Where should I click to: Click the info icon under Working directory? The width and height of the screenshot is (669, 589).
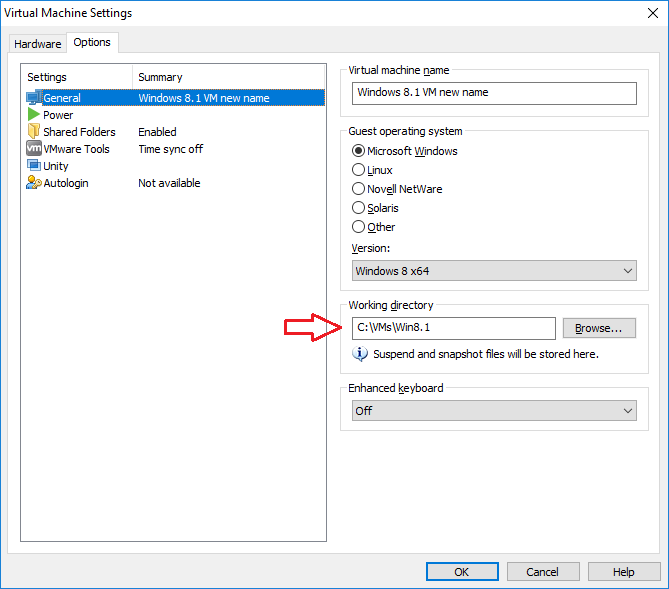point(360,353)
